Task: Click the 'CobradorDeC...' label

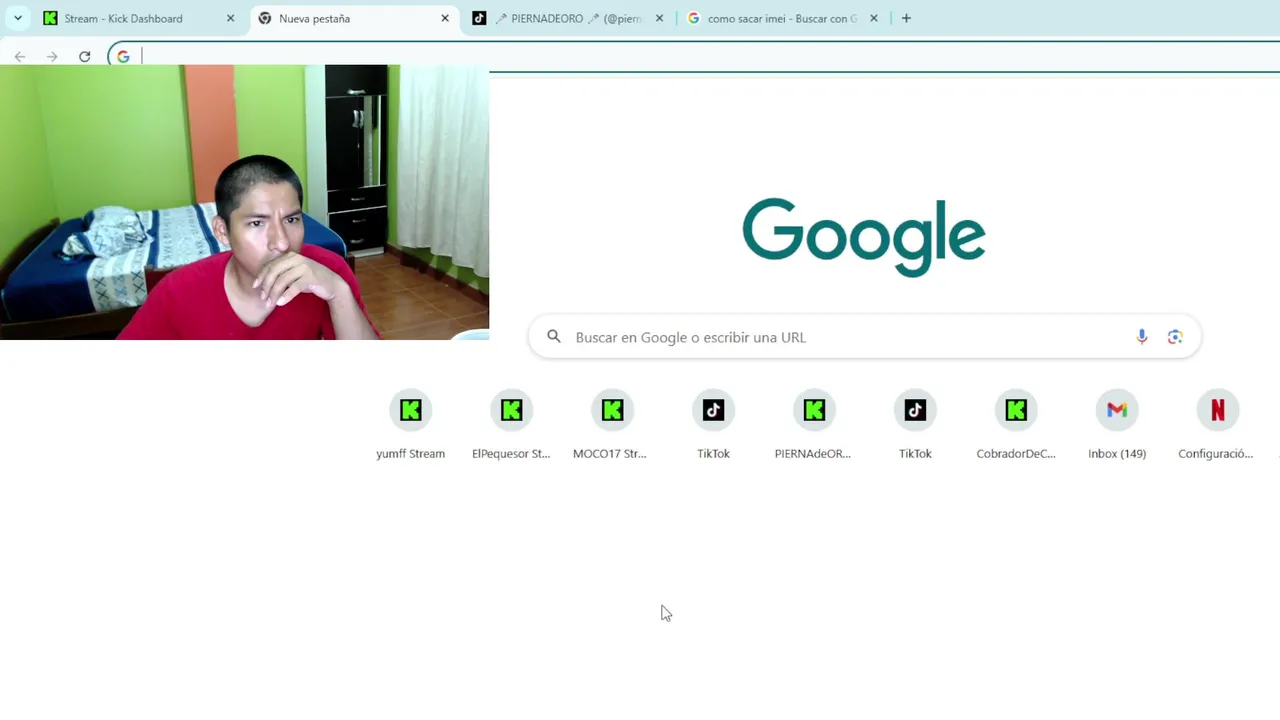Action: click(x=1016, y=454)
